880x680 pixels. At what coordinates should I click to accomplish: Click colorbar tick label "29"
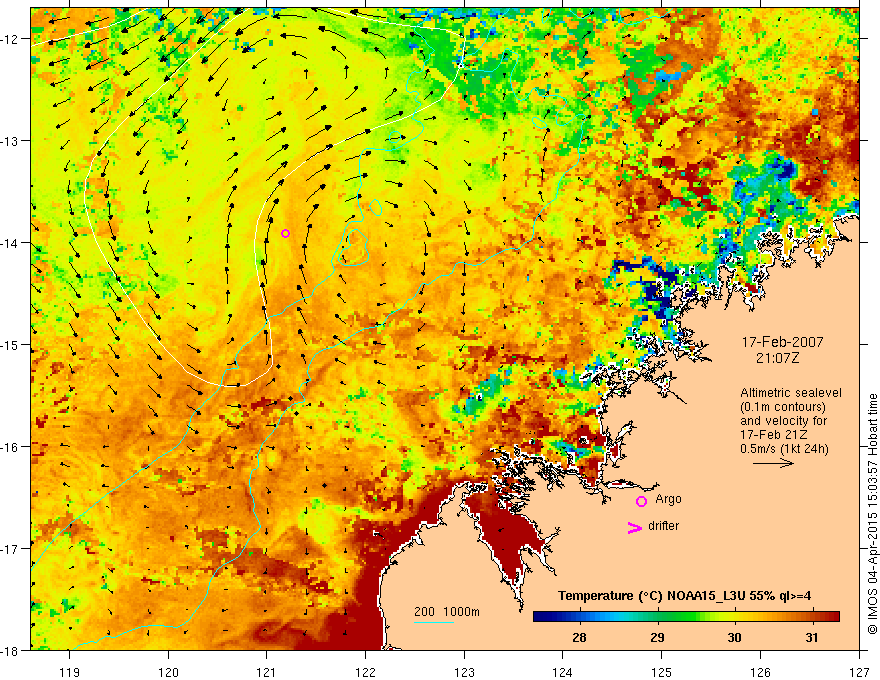pyautogui.click(x=657, y=637)
